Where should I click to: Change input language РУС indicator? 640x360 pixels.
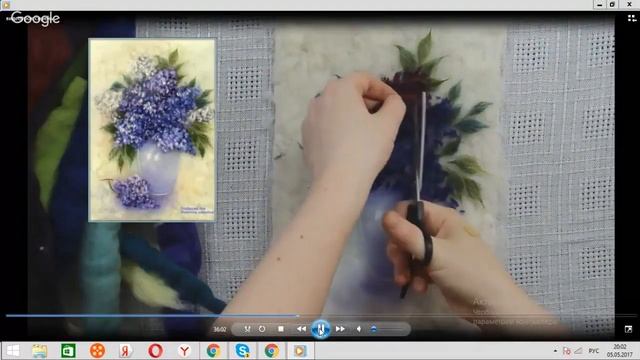(x=594, y=351)
